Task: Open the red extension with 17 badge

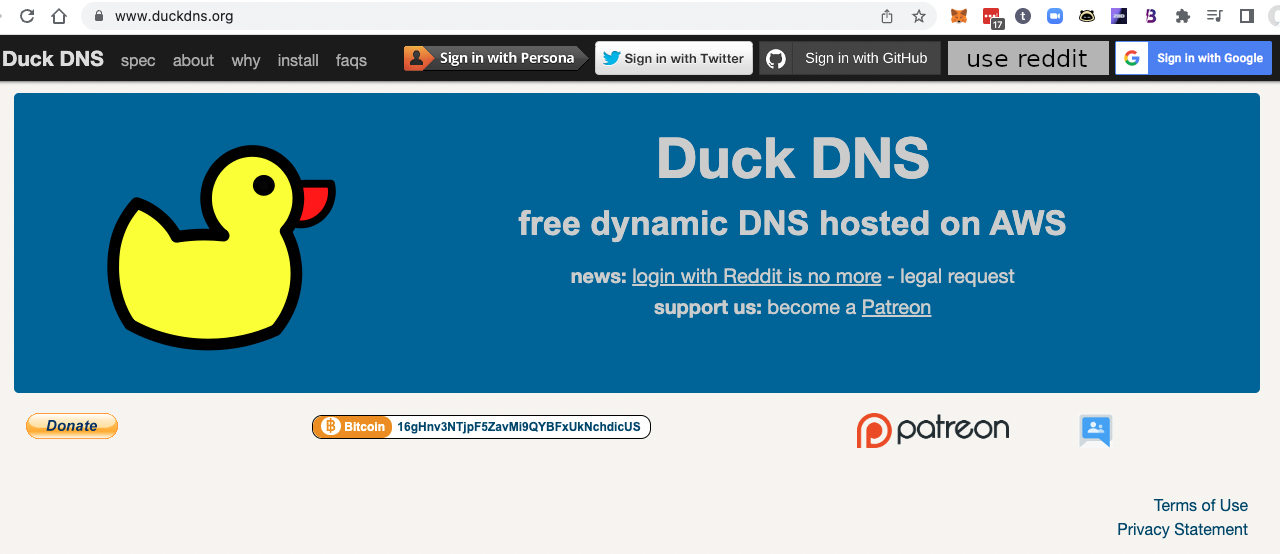Action: pyautogui.click(x=991, y=17)
